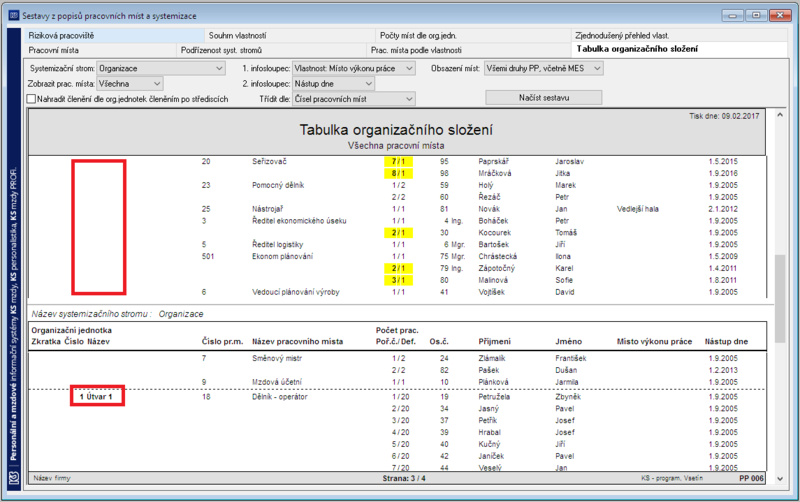Select Tabulka organizačního složení tab

coord(679,49)
